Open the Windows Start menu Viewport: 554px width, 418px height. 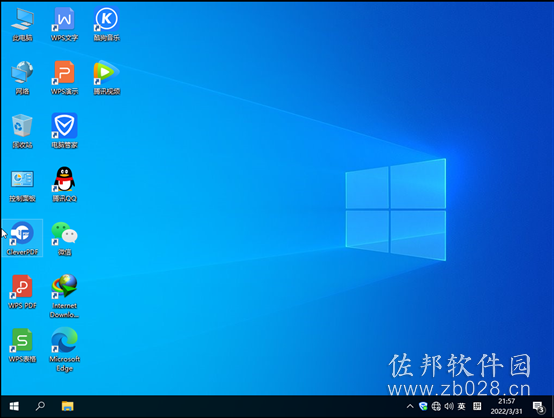click(14, 406)
